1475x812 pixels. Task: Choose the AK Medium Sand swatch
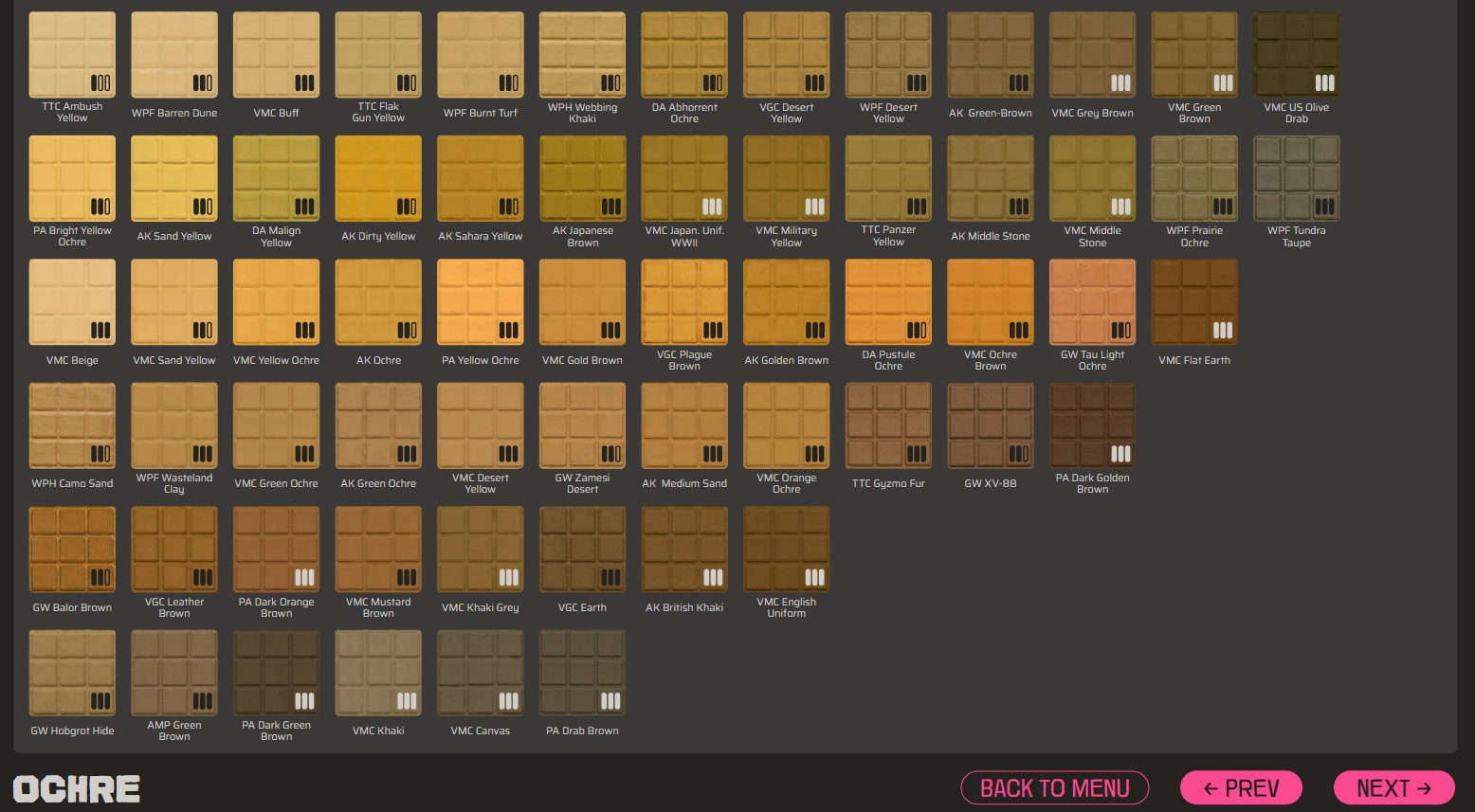684,426
